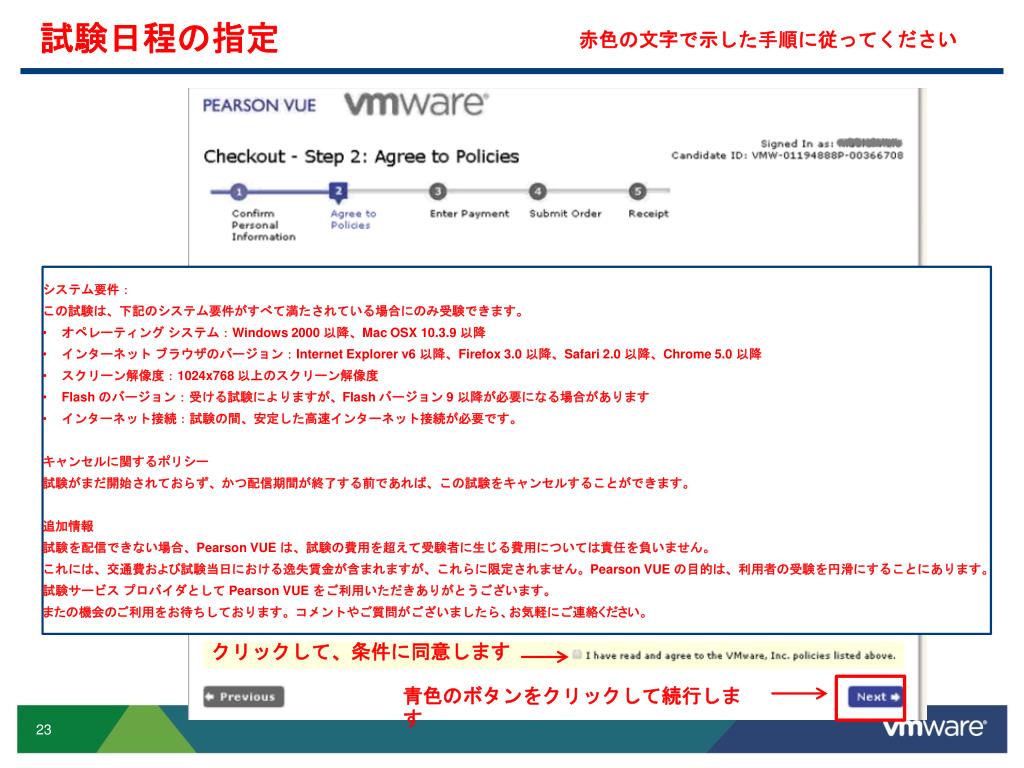Click the Receipt step label
1024x768 pixels.
pos(648,214)
